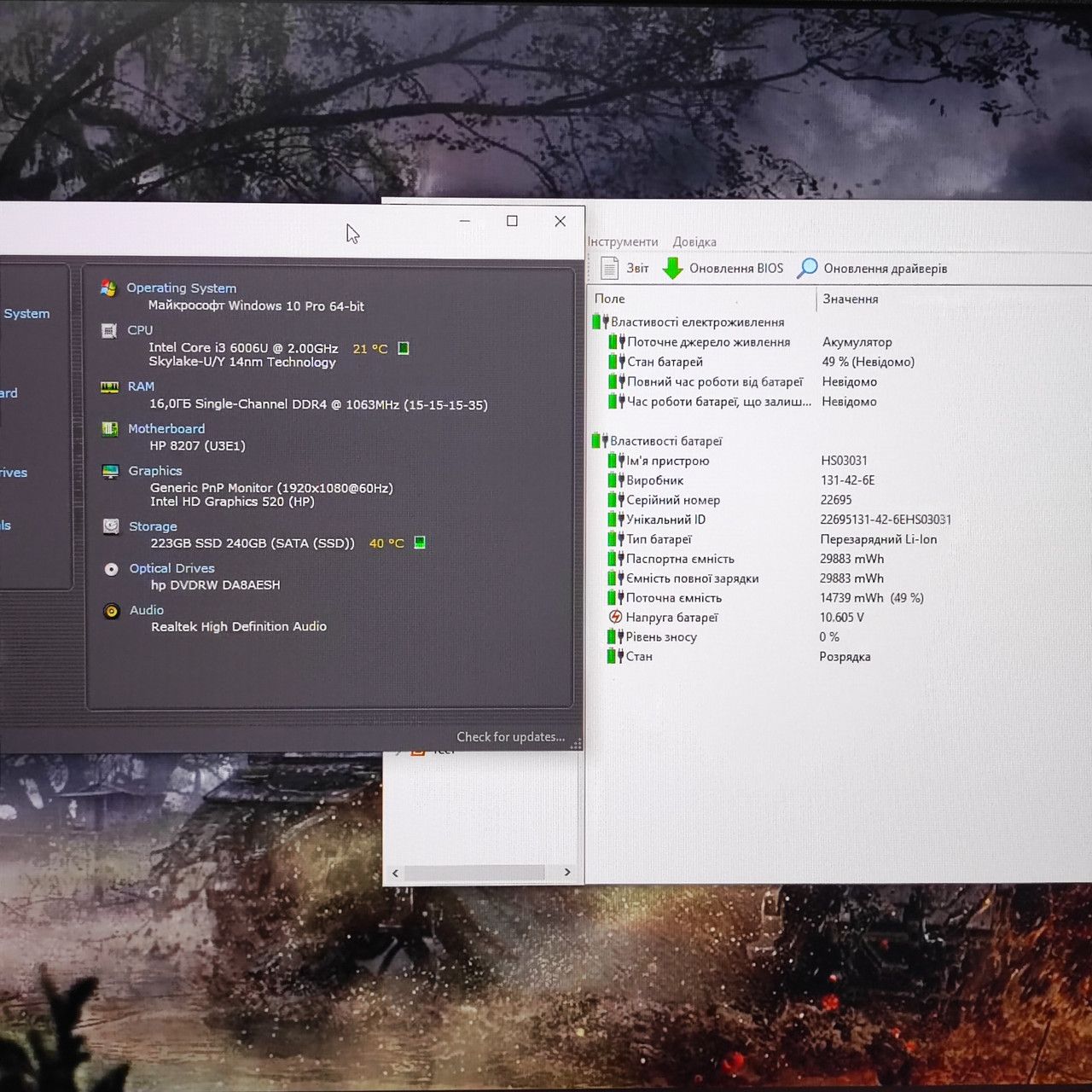
Task: Click the Звіт report page icon
Action: tap(609, 268)
